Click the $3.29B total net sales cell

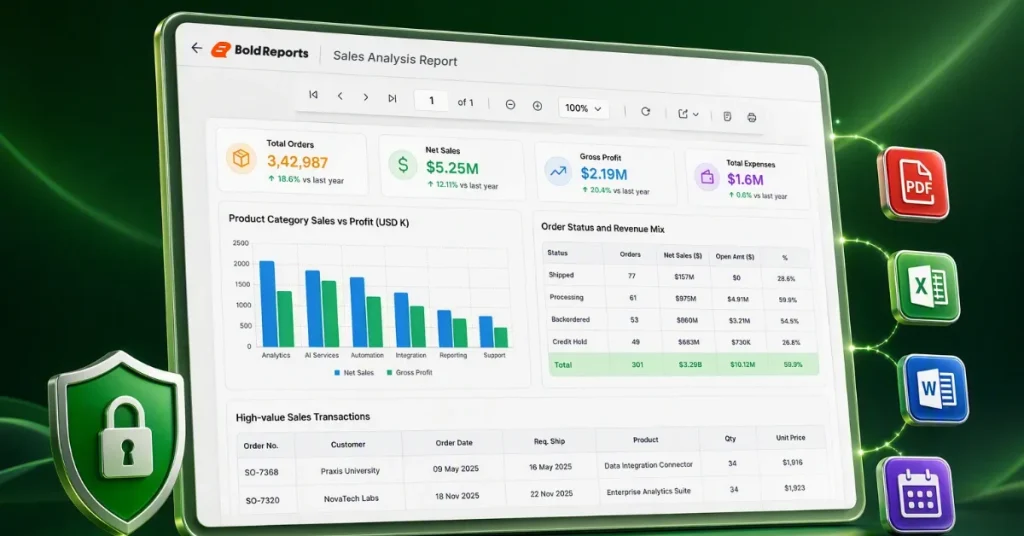690,364
